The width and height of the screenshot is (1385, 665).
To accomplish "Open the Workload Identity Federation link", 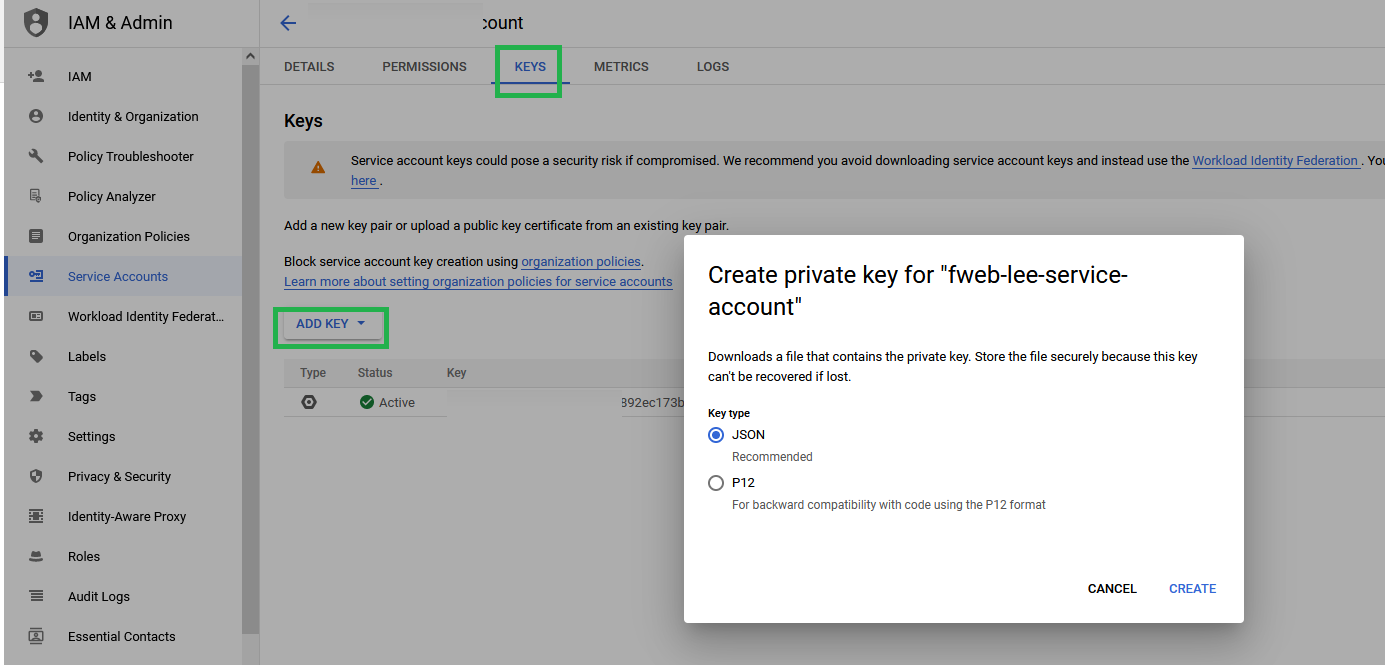I will click(x=1275, y=161).
